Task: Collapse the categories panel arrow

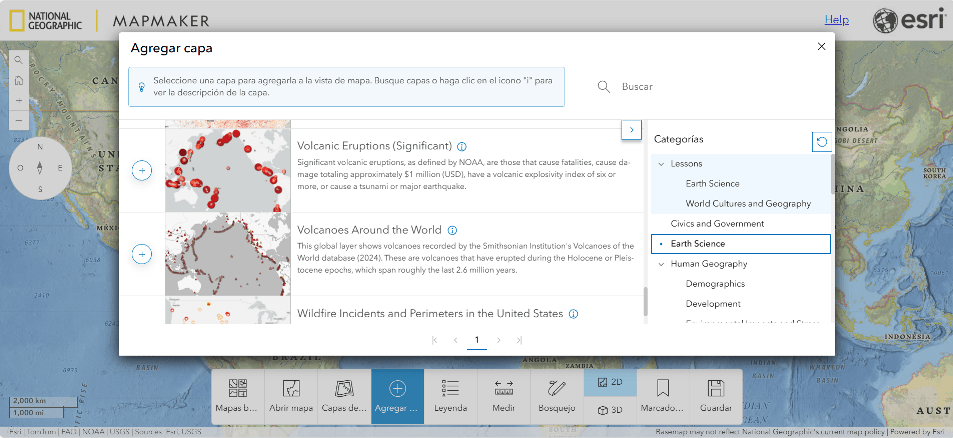Action: (631, 130)
